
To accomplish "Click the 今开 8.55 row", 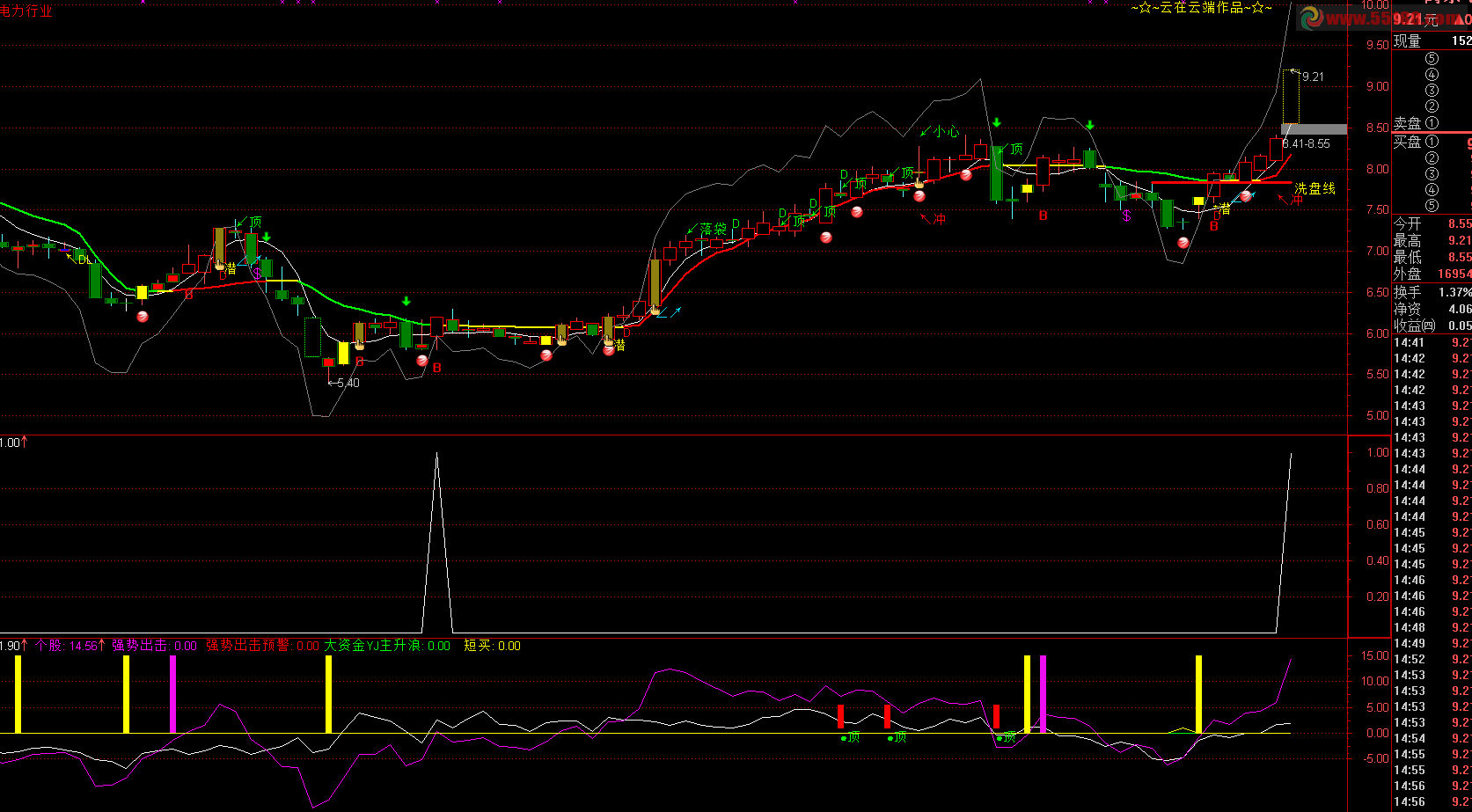I will (x=1432, y=224).
